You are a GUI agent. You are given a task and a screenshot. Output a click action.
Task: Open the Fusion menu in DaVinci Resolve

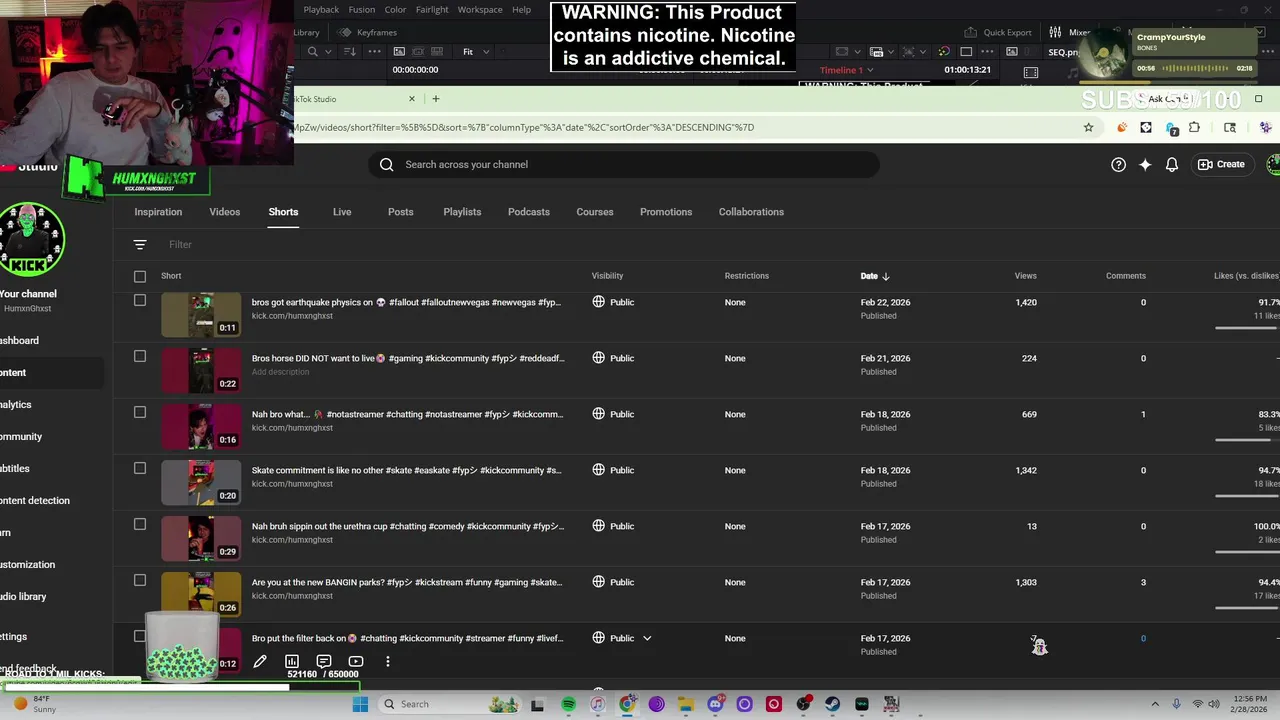362,10
